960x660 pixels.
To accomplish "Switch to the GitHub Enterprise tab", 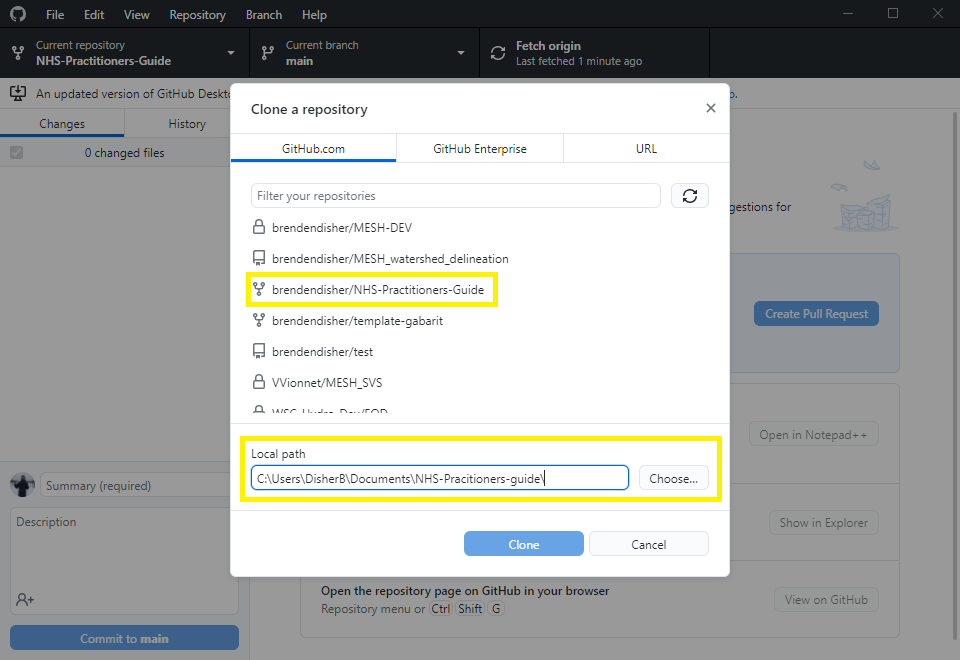I will 480,148.
